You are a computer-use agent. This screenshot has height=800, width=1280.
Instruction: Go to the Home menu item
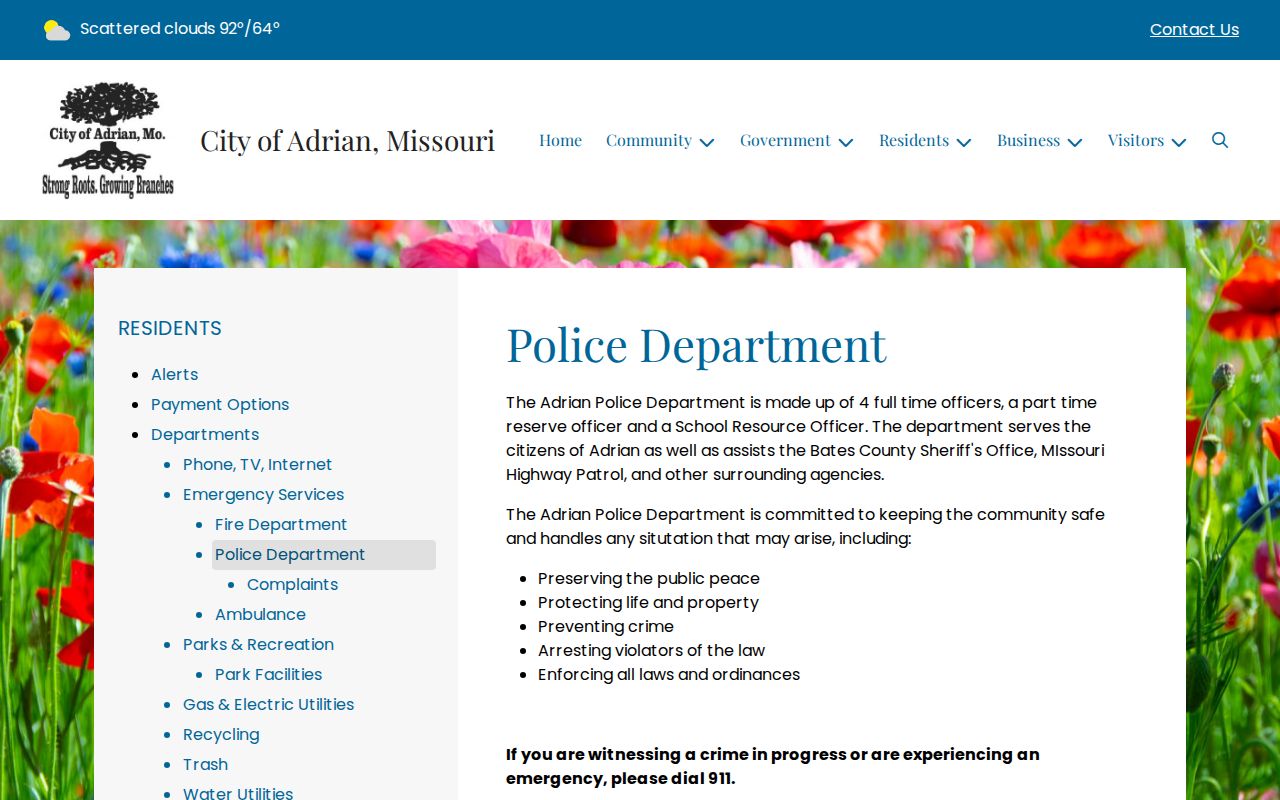point(560,140)
